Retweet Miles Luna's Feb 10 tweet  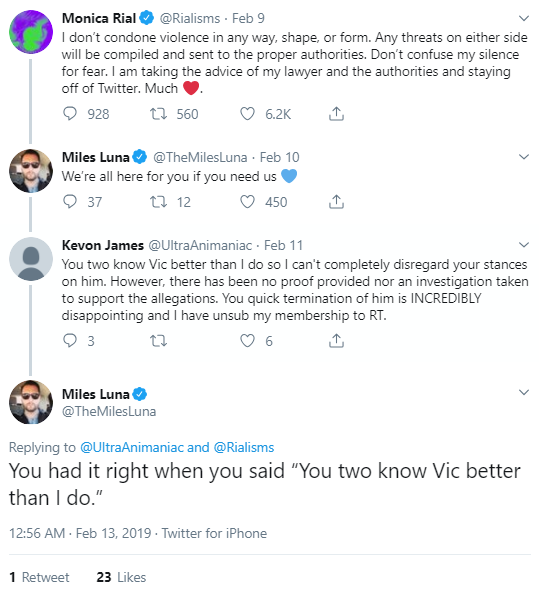[x=158, y=202]
